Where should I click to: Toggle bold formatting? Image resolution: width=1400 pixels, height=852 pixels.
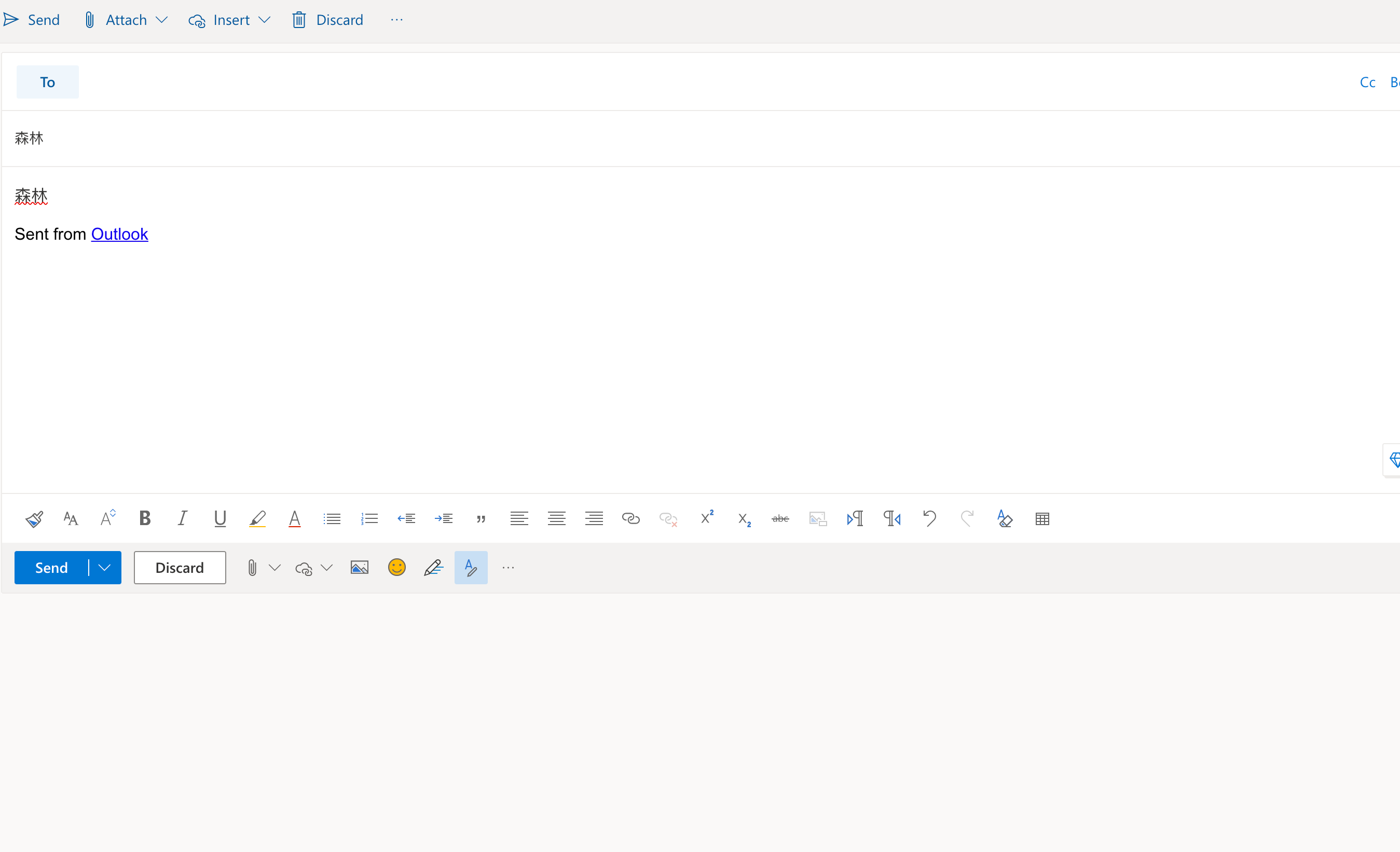click(145, 518)
